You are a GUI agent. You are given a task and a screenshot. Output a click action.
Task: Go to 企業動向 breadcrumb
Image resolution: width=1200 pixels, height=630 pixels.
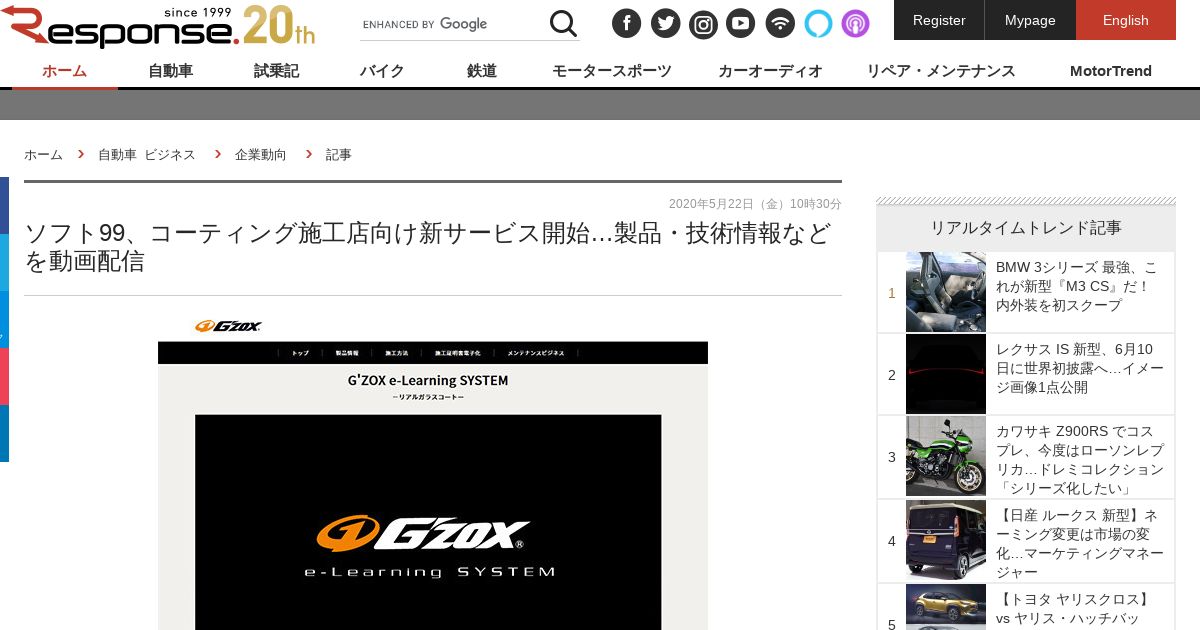click(261, 155)
